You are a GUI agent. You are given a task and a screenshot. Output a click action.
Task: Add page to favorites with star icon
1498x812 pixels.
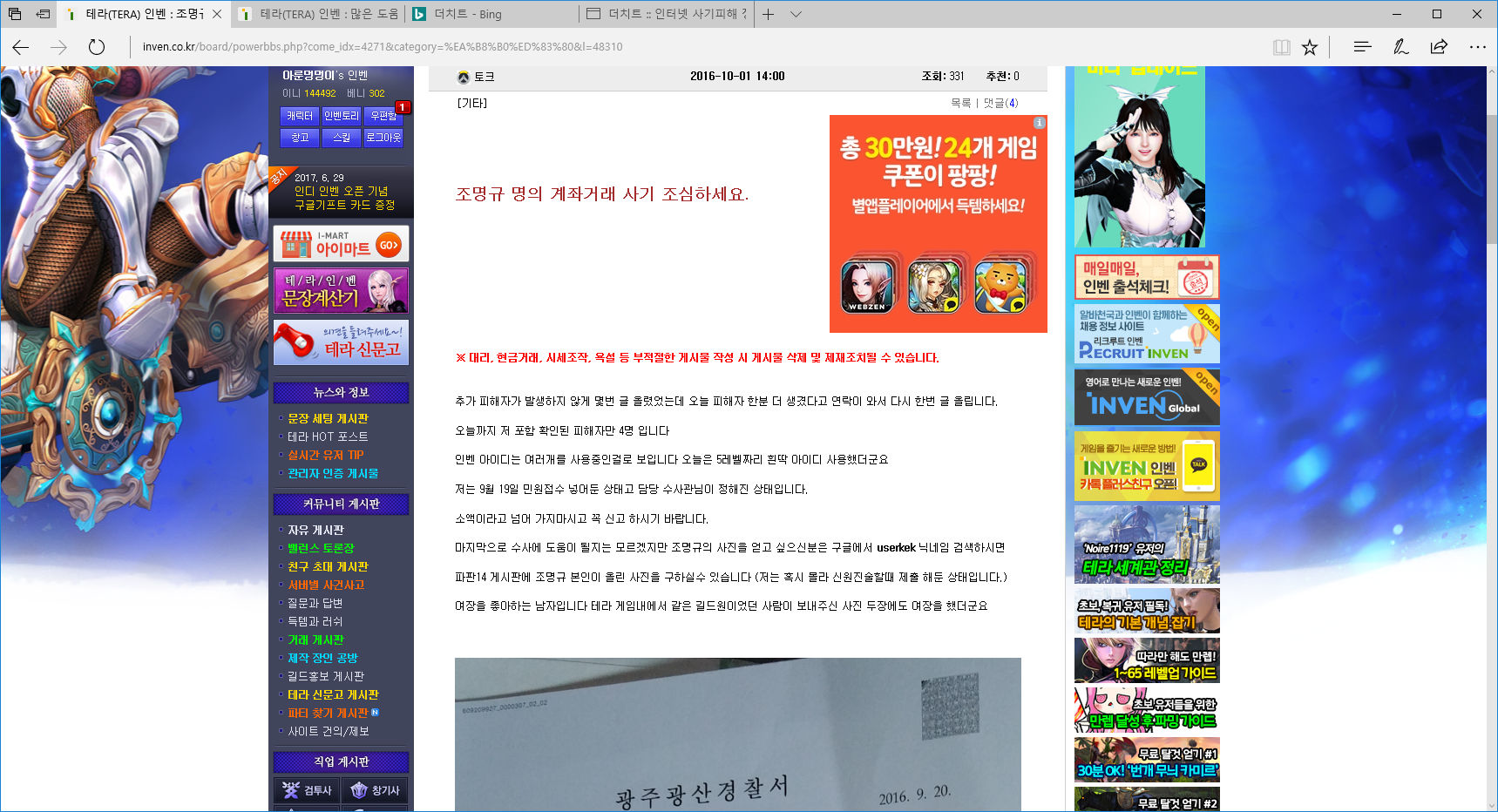coord(1309,47)
